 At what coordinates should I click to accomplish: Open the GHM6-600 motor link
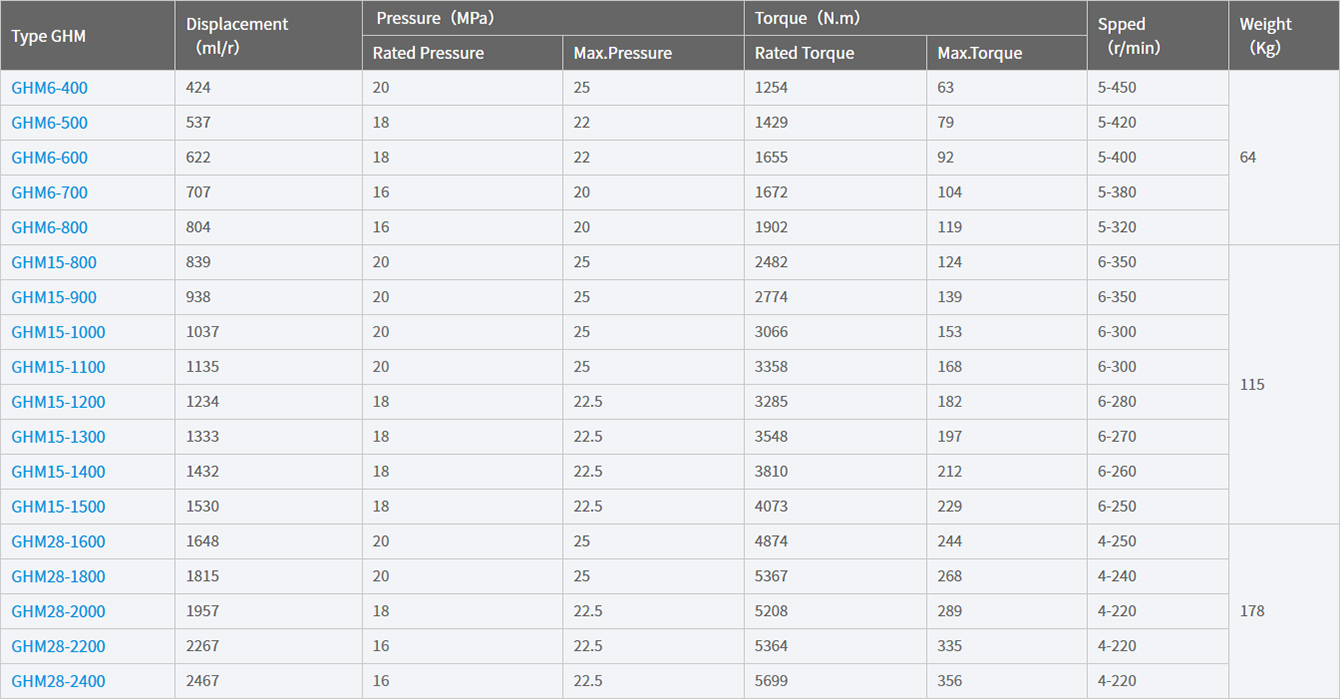click(x=50, y=158)
